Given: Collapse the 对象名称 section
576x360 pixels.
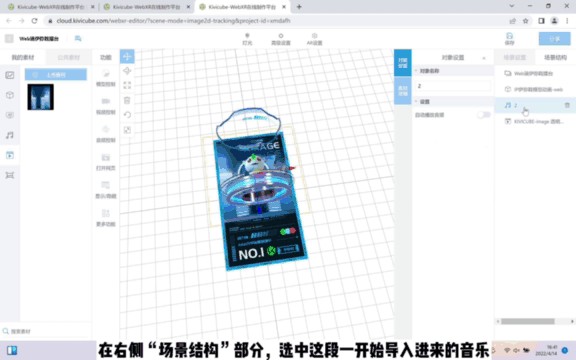Looking at the screenshot, I should [x=417, y=71].
